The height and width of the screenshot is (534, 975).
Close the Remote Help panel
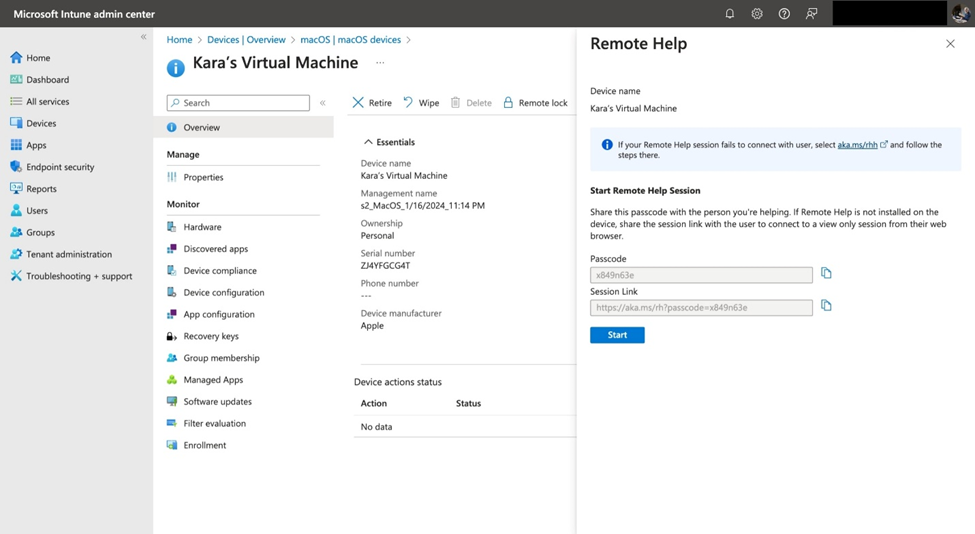(x=950, y=44)
